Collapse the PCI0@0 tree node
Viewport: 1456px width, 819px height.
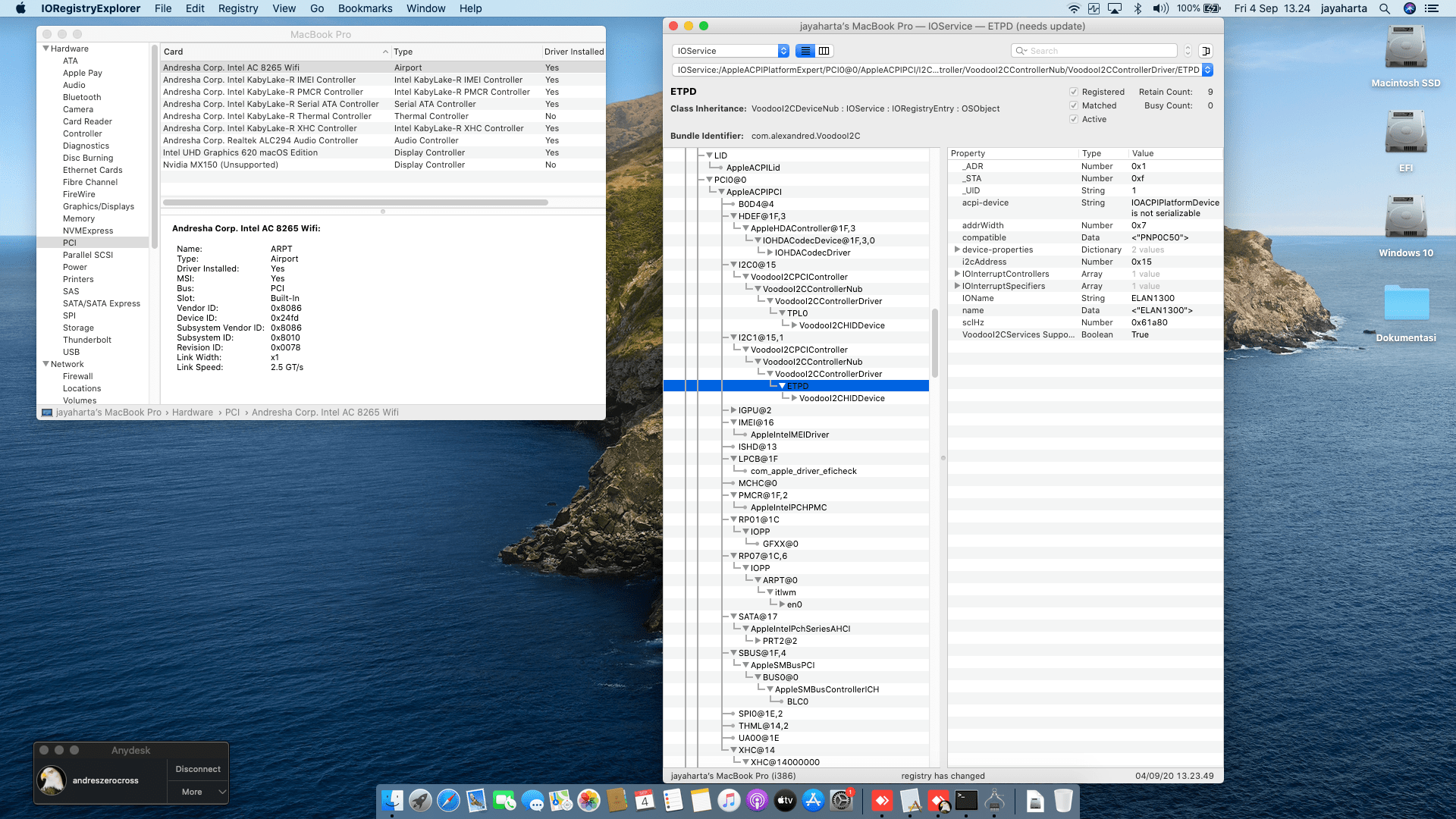point(709,180)
